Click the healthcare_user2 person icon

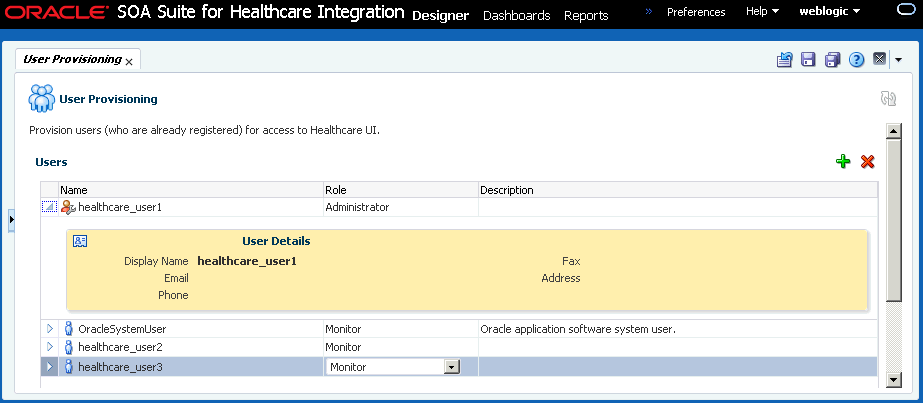pyautogui.click(x=68, y=347)
